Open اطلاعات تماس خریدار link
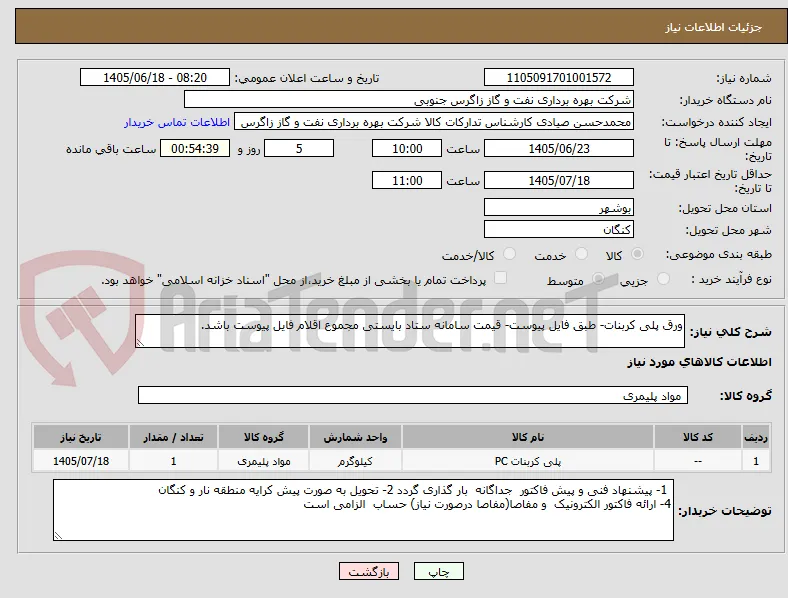Image resolution: width=788 pixels, height=598 pixels. 177,122
